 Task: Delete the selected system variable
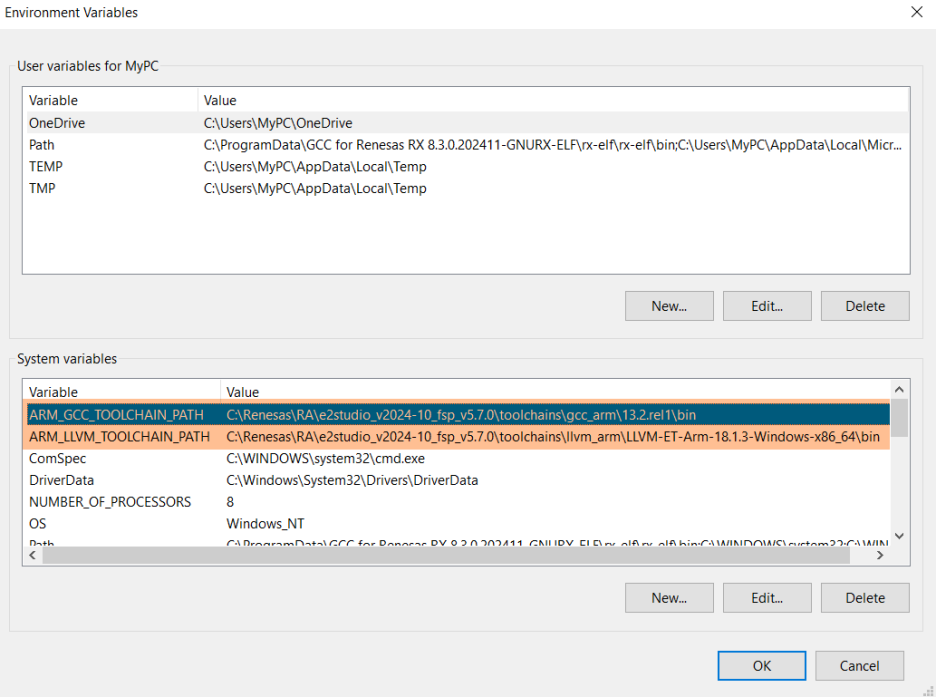pos(864,598)
